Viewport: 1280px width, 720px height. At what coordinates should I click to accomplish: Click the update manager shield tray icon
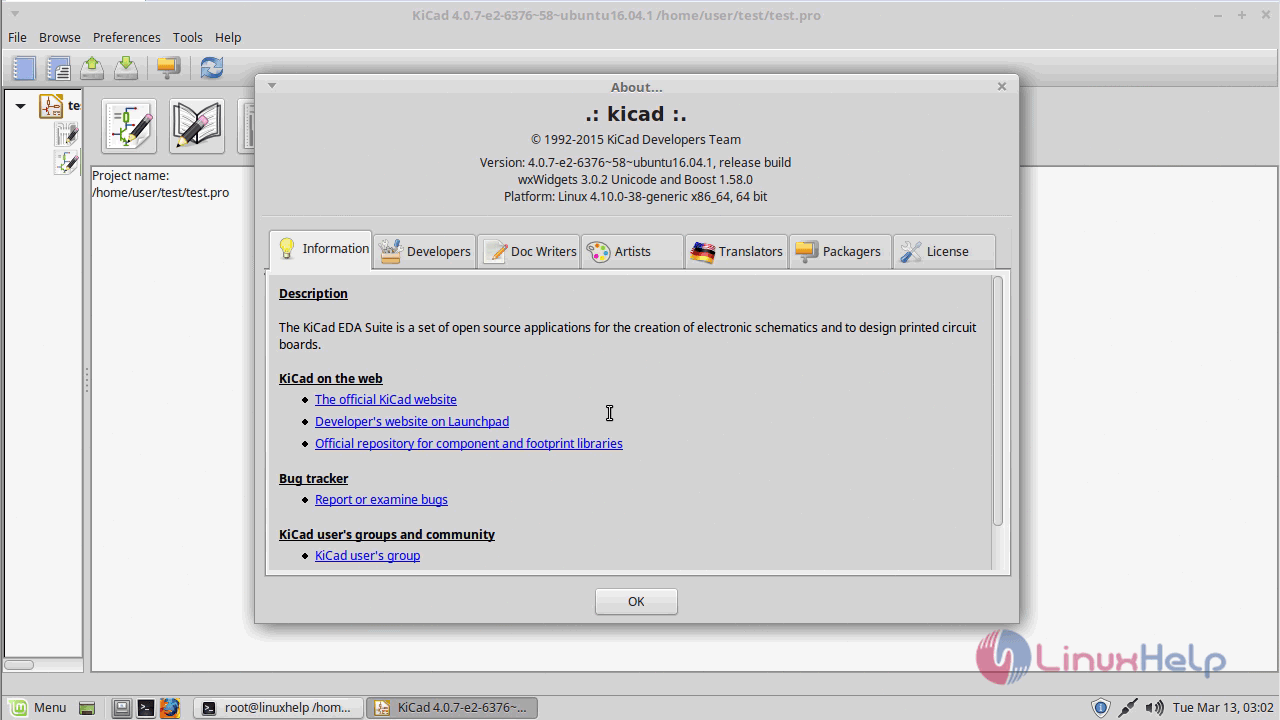pos(1100,708)
